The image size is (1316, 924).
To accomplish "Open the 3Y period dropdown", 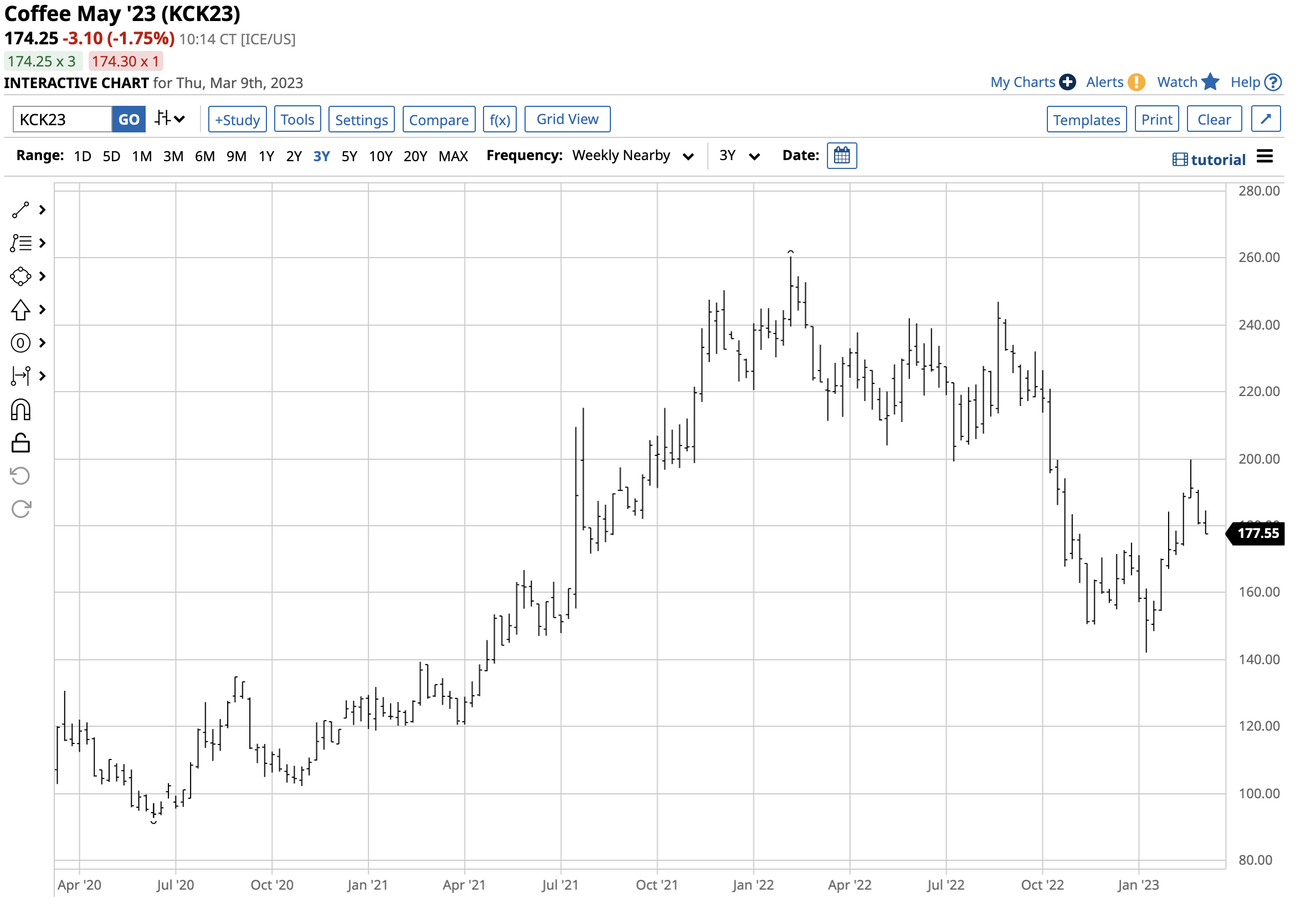I will point(739,156).
